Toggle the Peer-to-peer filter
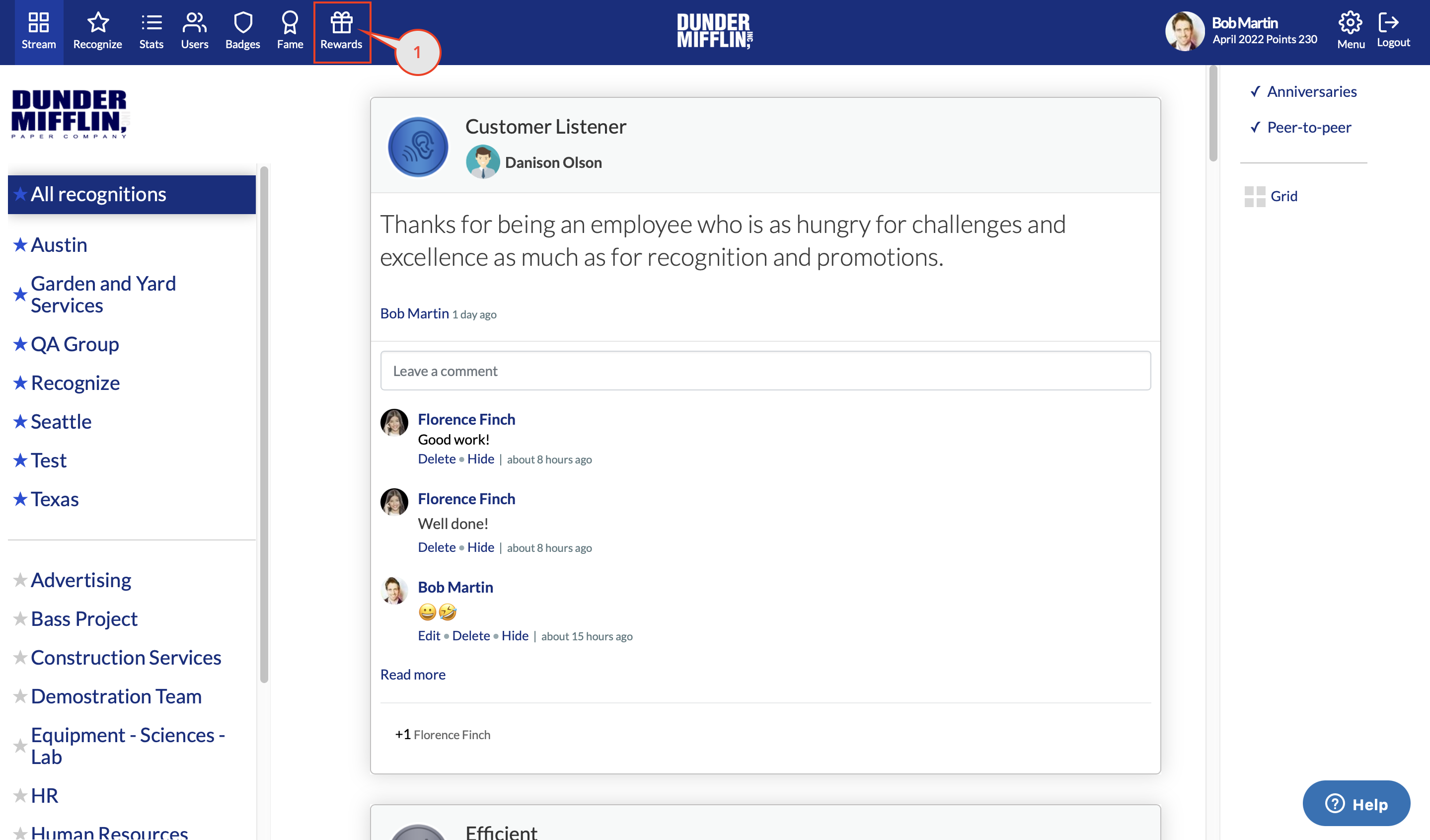The height and width of the screenshot is (840, 1430). [x=1301, y=127]
